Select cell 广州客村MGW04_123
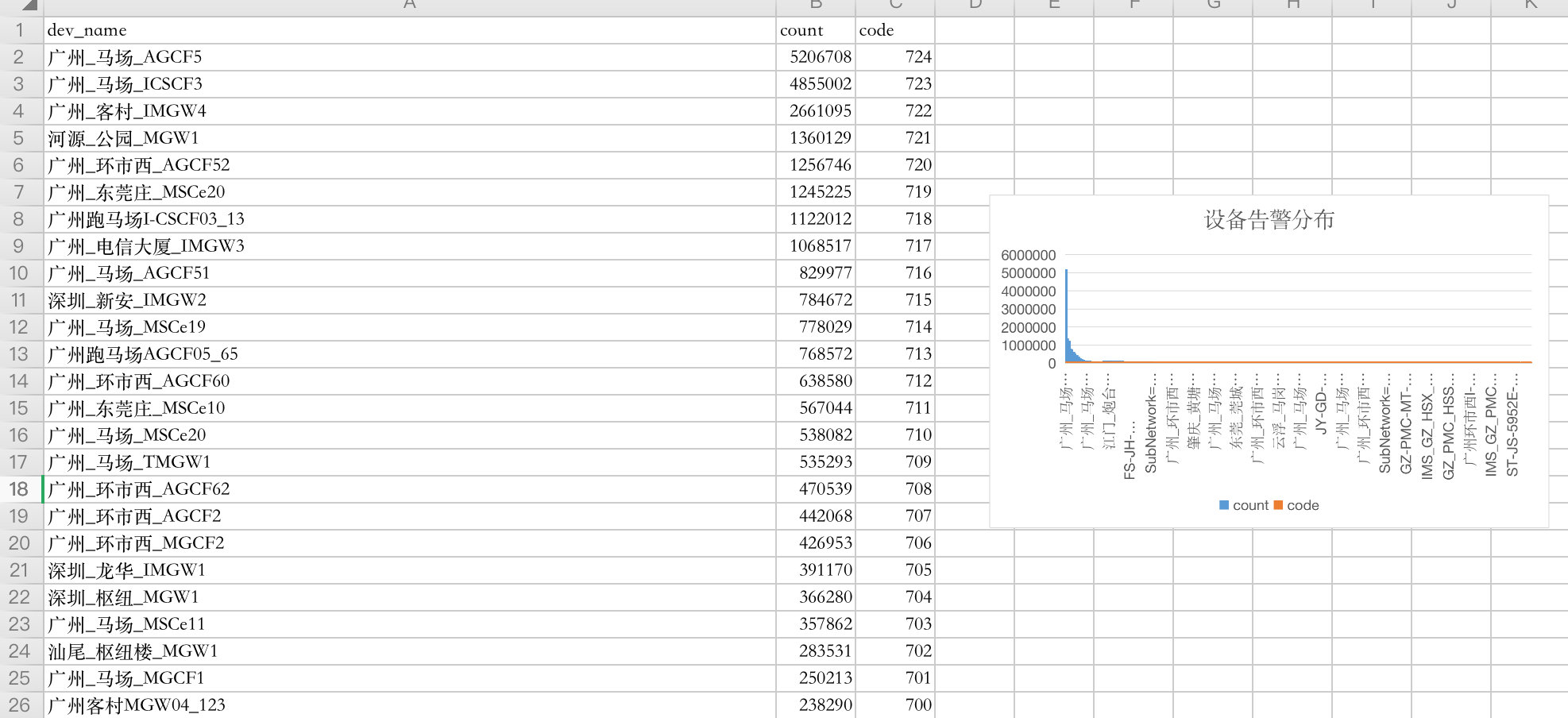This screenshot has width=1568, height=718. (410, 705)
